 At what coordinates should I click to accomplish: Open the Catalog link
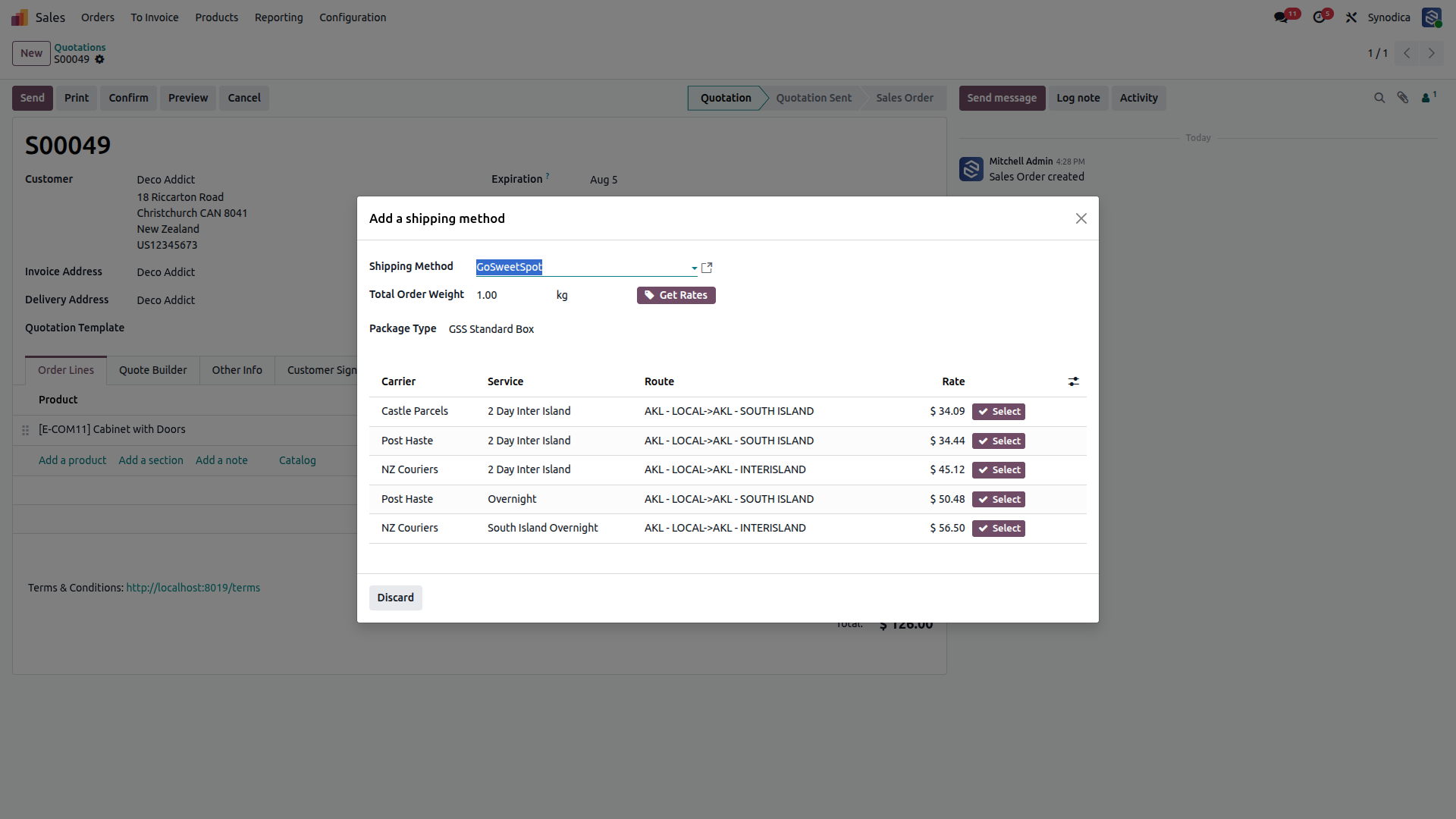point(297,460)
